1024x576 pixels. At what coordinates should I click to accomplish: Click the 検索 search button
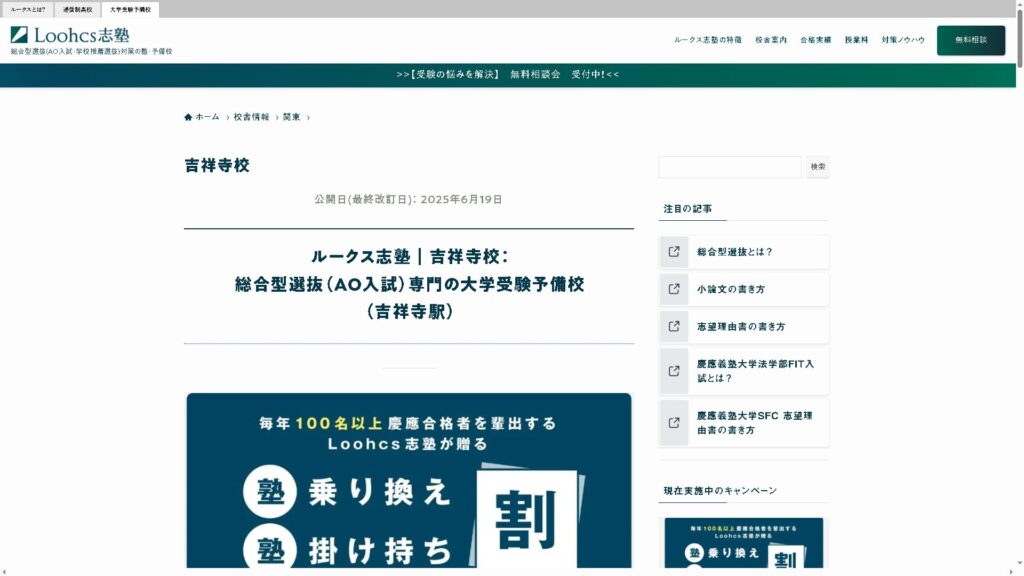click(818, 167)
